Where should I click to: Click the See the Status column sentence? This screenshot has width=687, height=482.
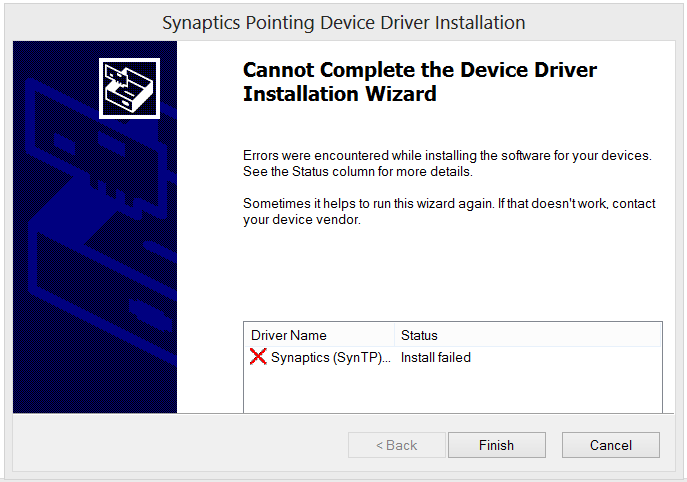click(x=358, y=171)
